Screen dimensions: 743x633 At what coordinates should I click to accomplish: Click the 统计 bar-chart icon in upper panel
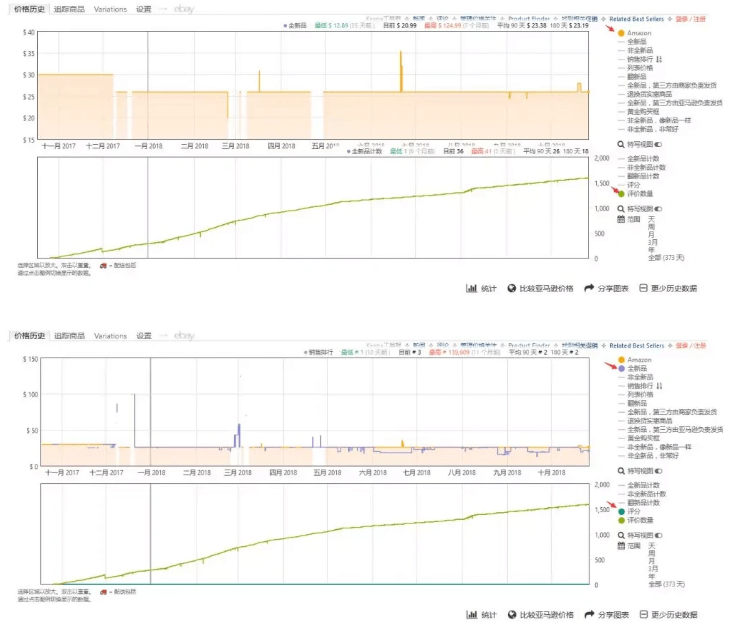coord(471,288)
